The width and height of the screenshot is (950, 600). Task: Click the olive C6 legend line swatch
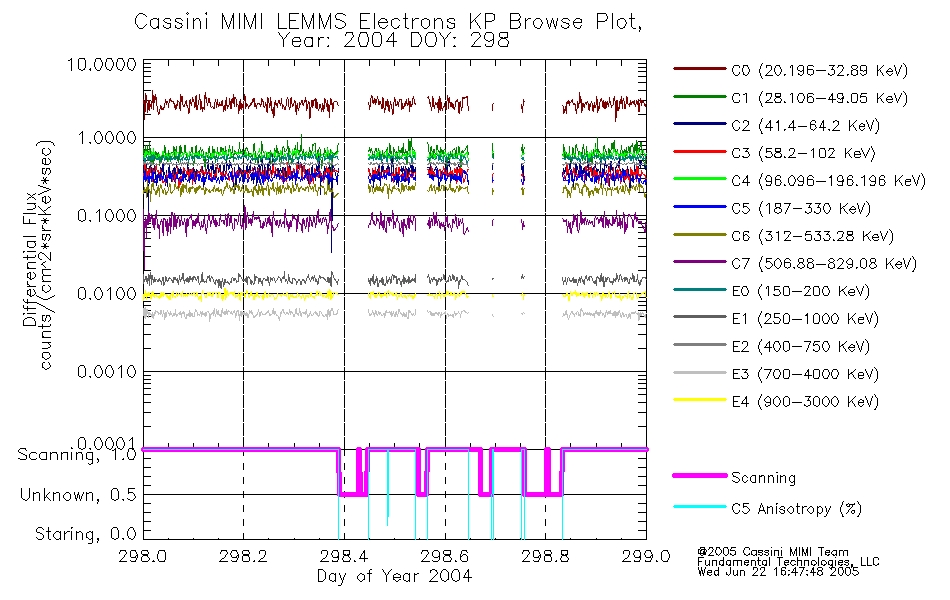click(699, 234)
